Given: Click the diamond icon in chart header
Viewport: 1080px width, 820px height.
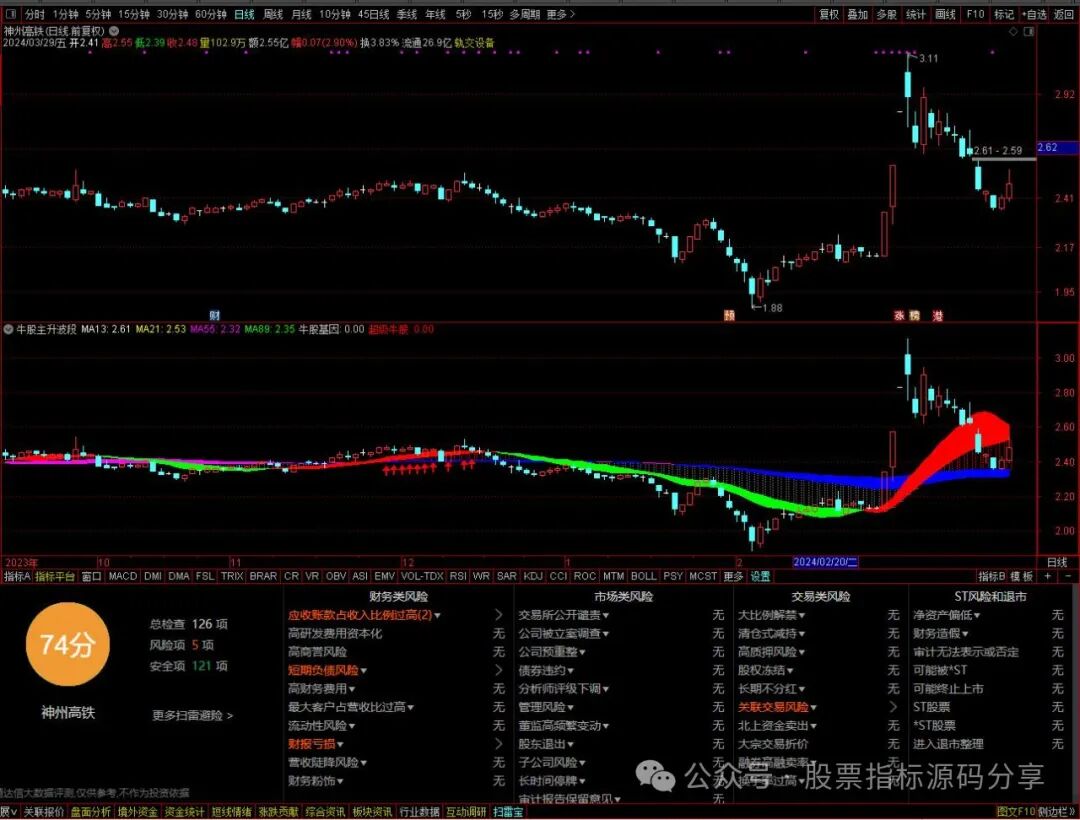Looking at the screenshot, I should [1012, 32].
